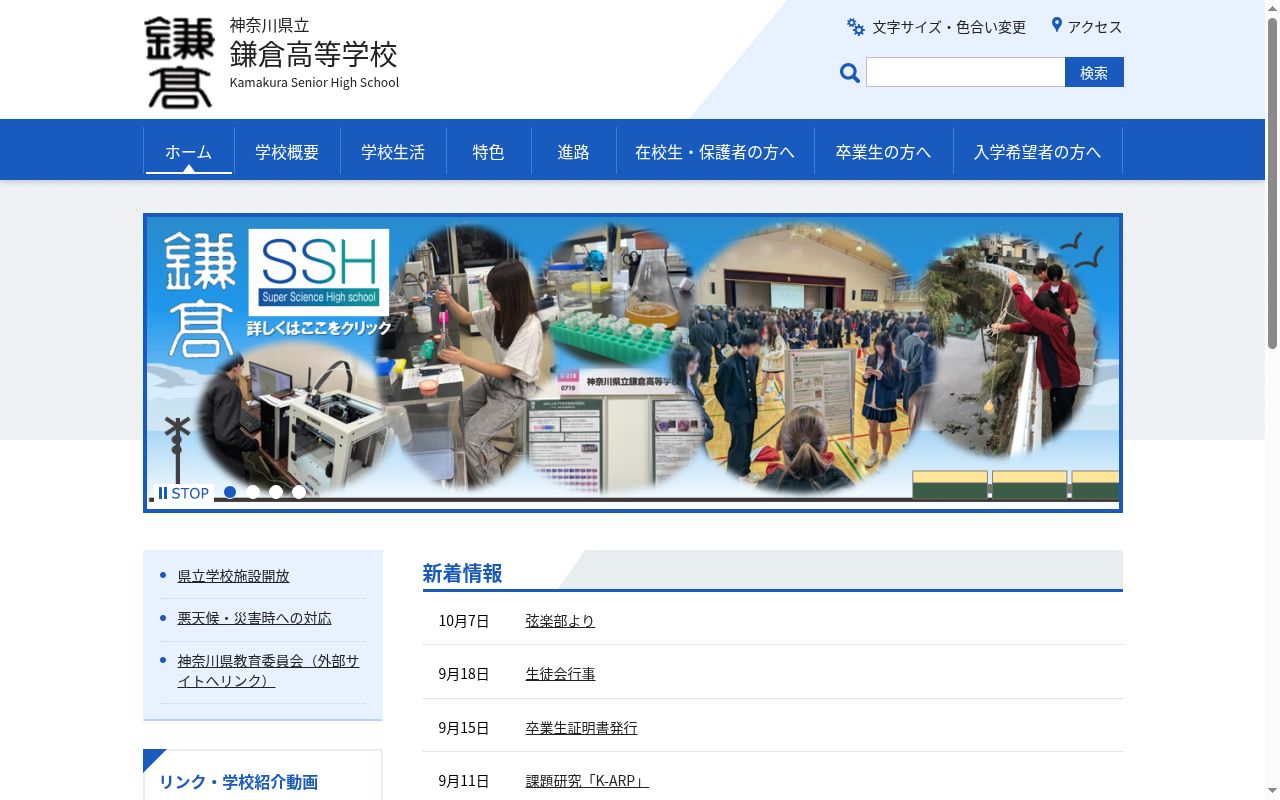This screenshot has height=800, width=1280.
Task: Click the 9月11日 news date
Action: pos(464,781)
